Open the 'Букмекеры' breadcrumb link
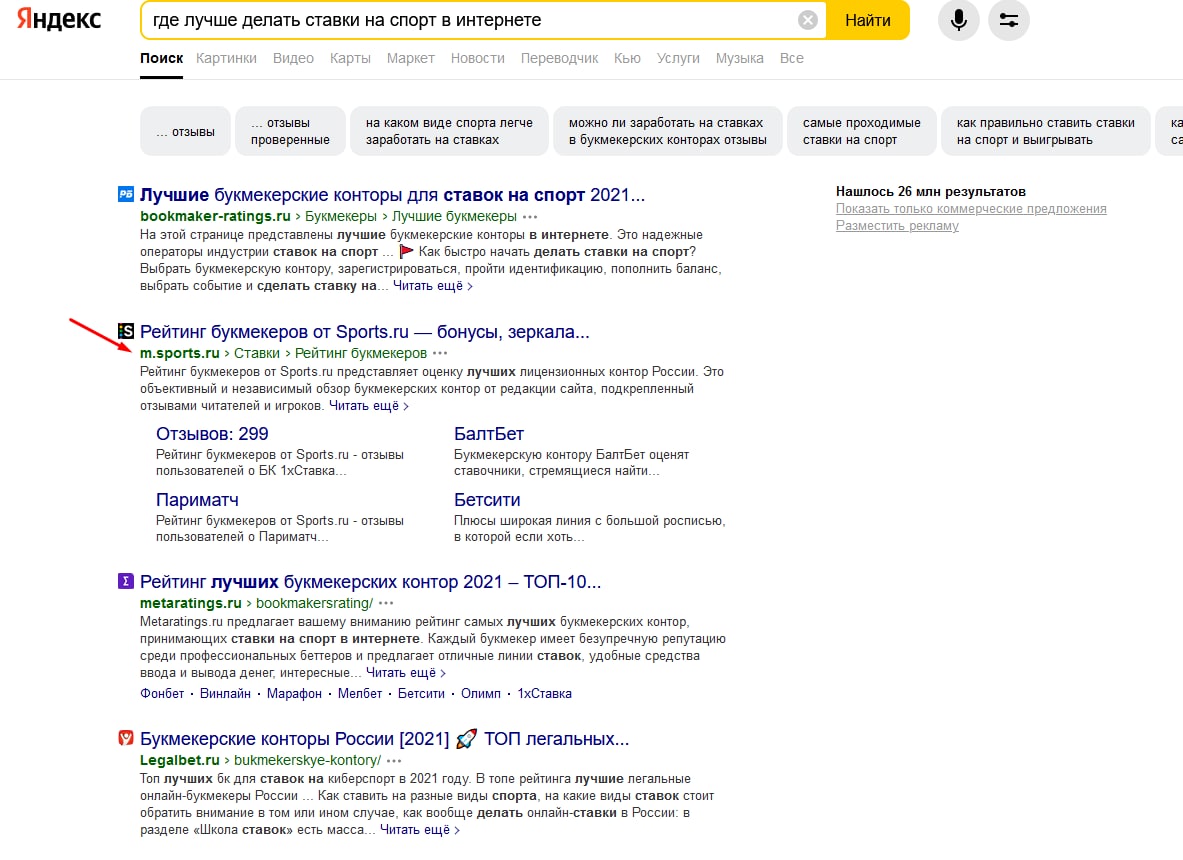 tap(340, 217)
